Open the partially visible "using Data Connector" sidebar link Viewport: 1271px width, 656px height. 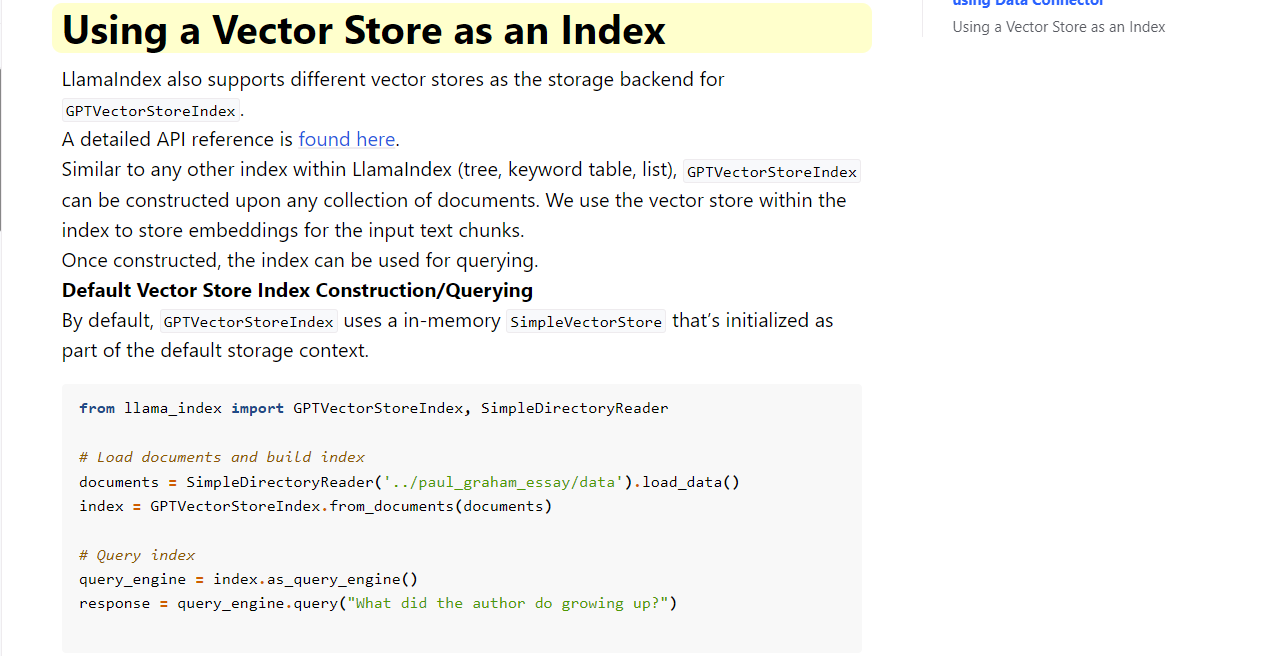click(1028, 3)
